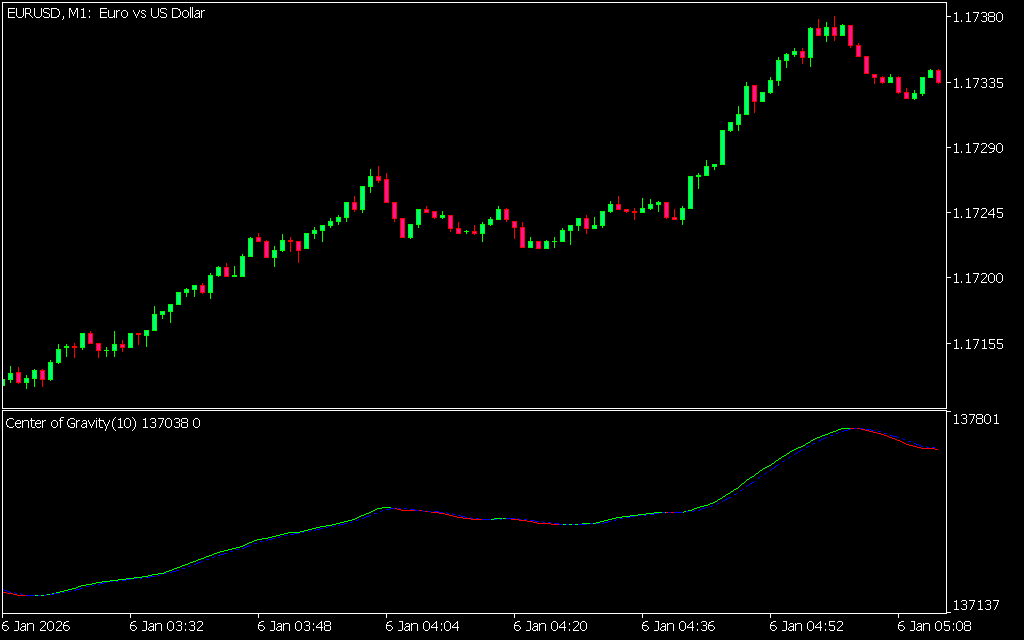Click the peak of the Center of Gravity line
Image resolution: width=1024 pixels, height=640 pixels.
pyautogui.click(x=847, y=428)
